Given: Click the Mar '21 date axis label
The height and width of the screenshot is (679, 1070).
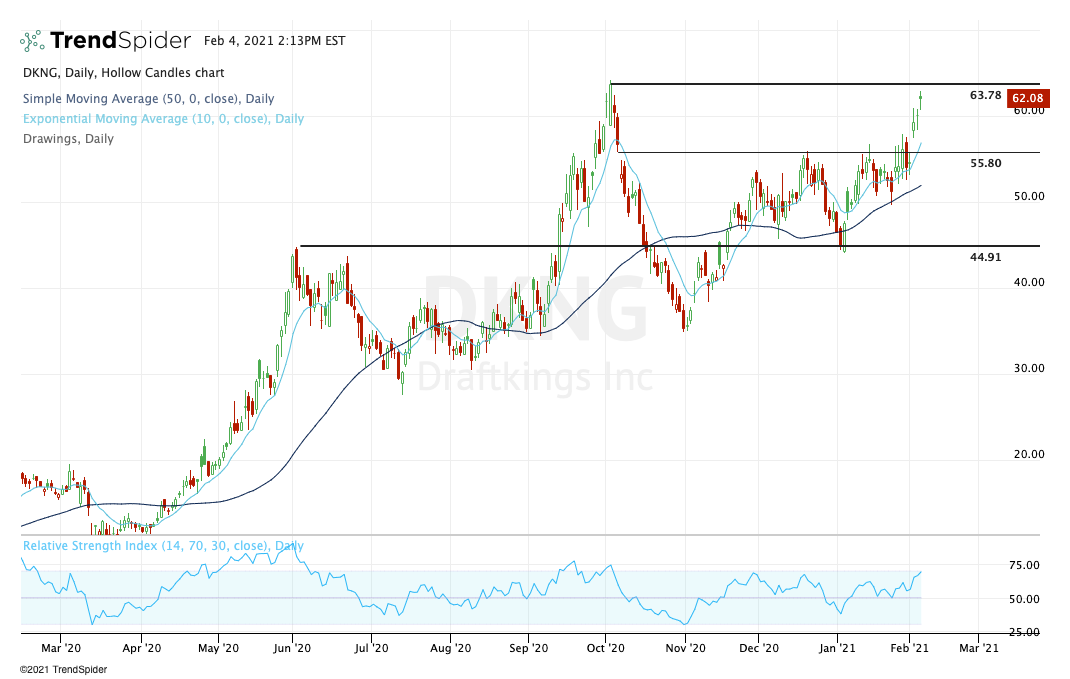Looking at the screenshot, I should pos(979,648).
